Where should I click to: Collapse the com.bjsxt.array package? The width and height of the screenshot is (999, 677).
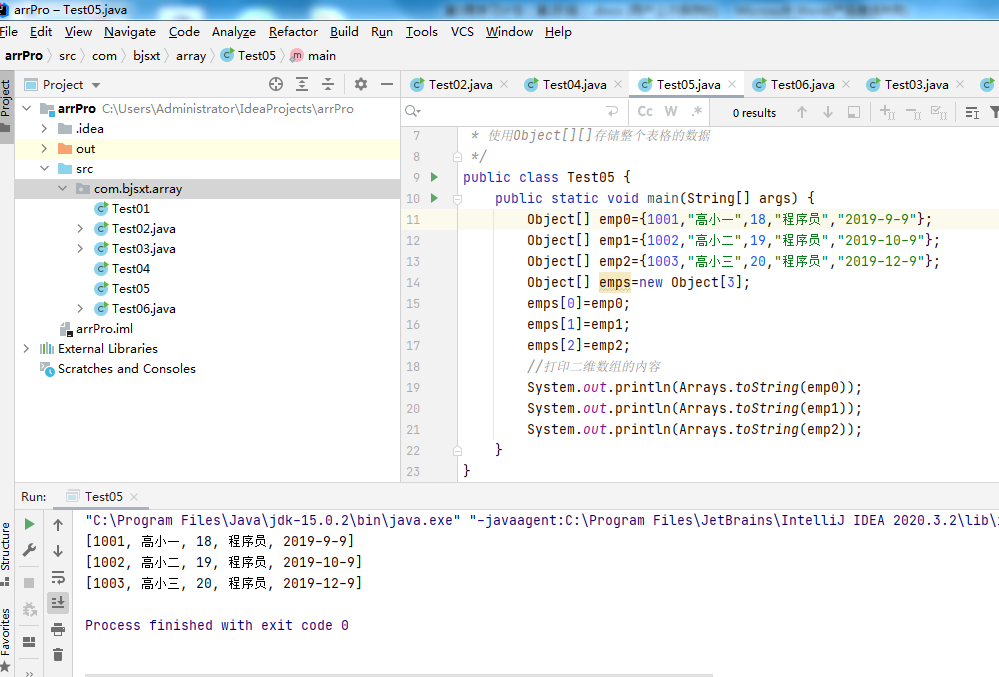(62, 189)
